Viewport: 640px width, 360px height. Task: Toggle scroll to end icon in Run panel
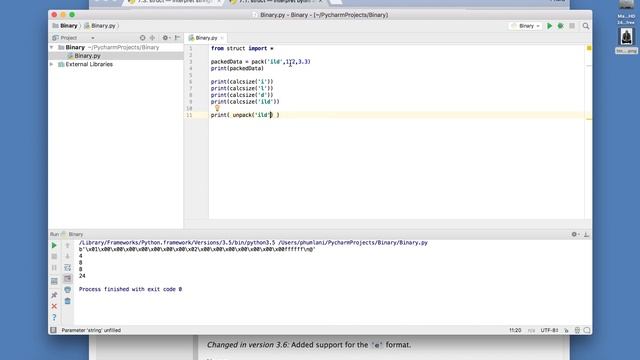(x=67, y=279)
